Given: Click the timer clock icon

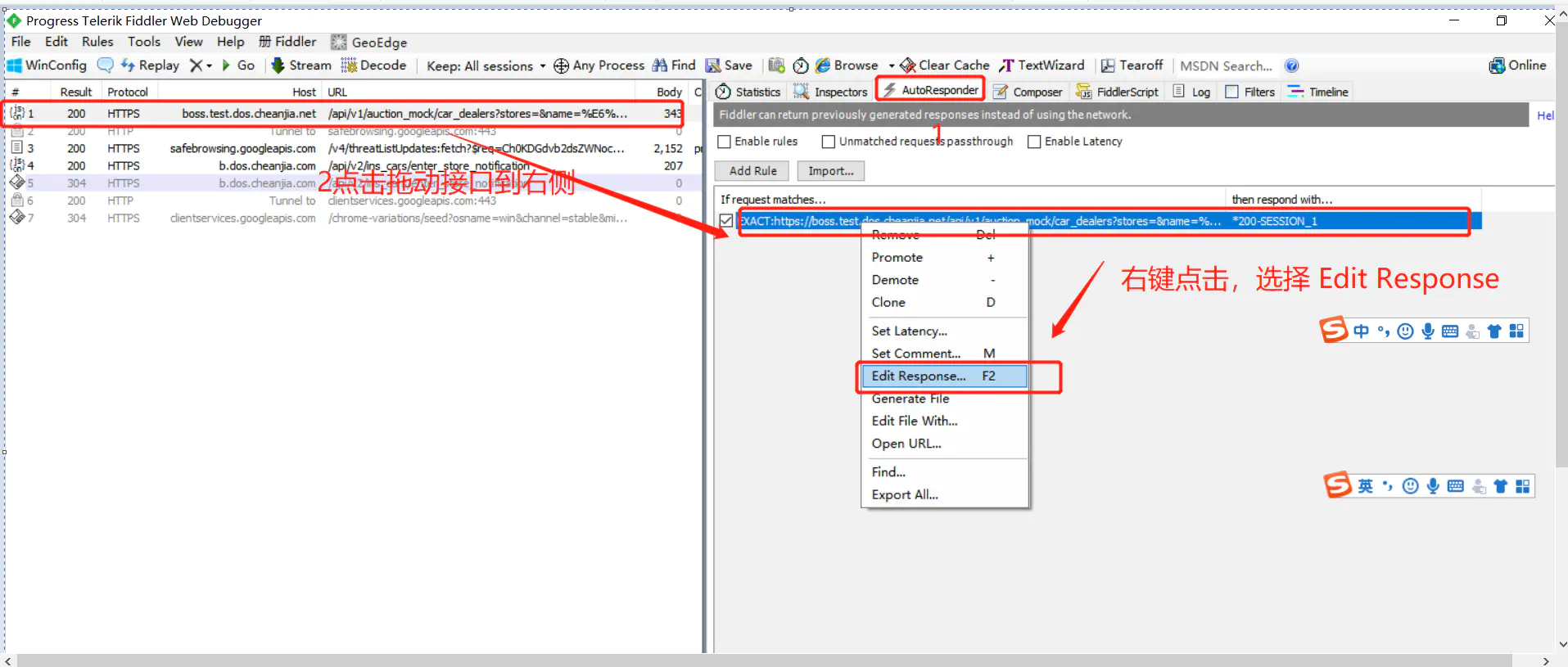Looking at the screenshot, I should [801, 65].
